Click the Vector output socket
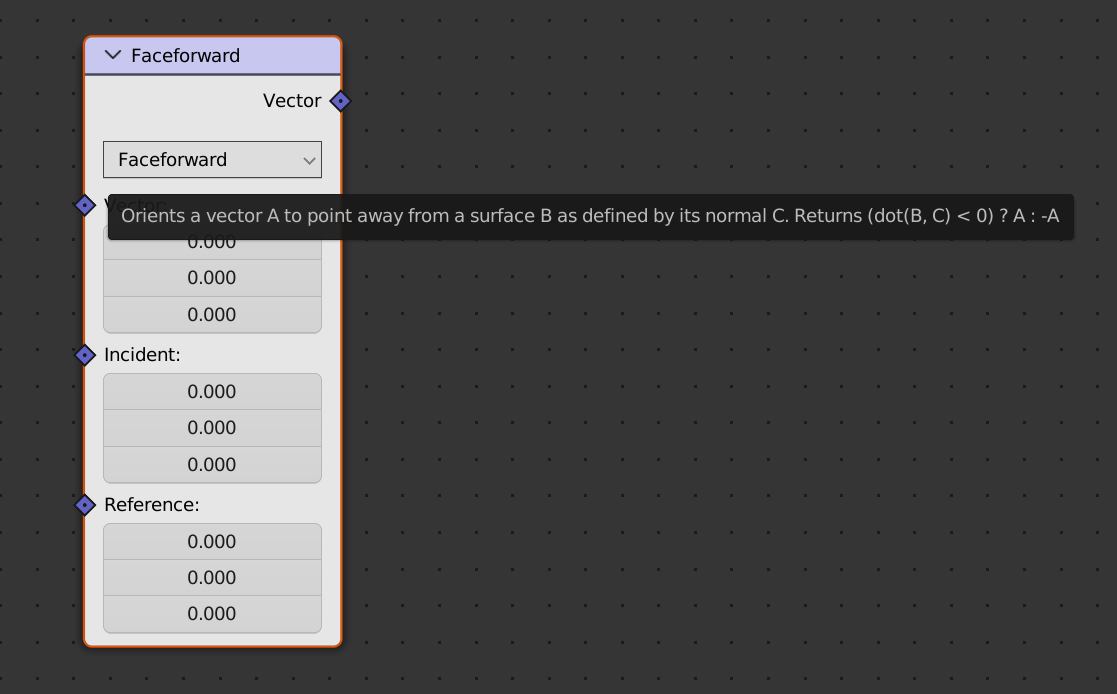1117x694 pixels. pos(341,101)
